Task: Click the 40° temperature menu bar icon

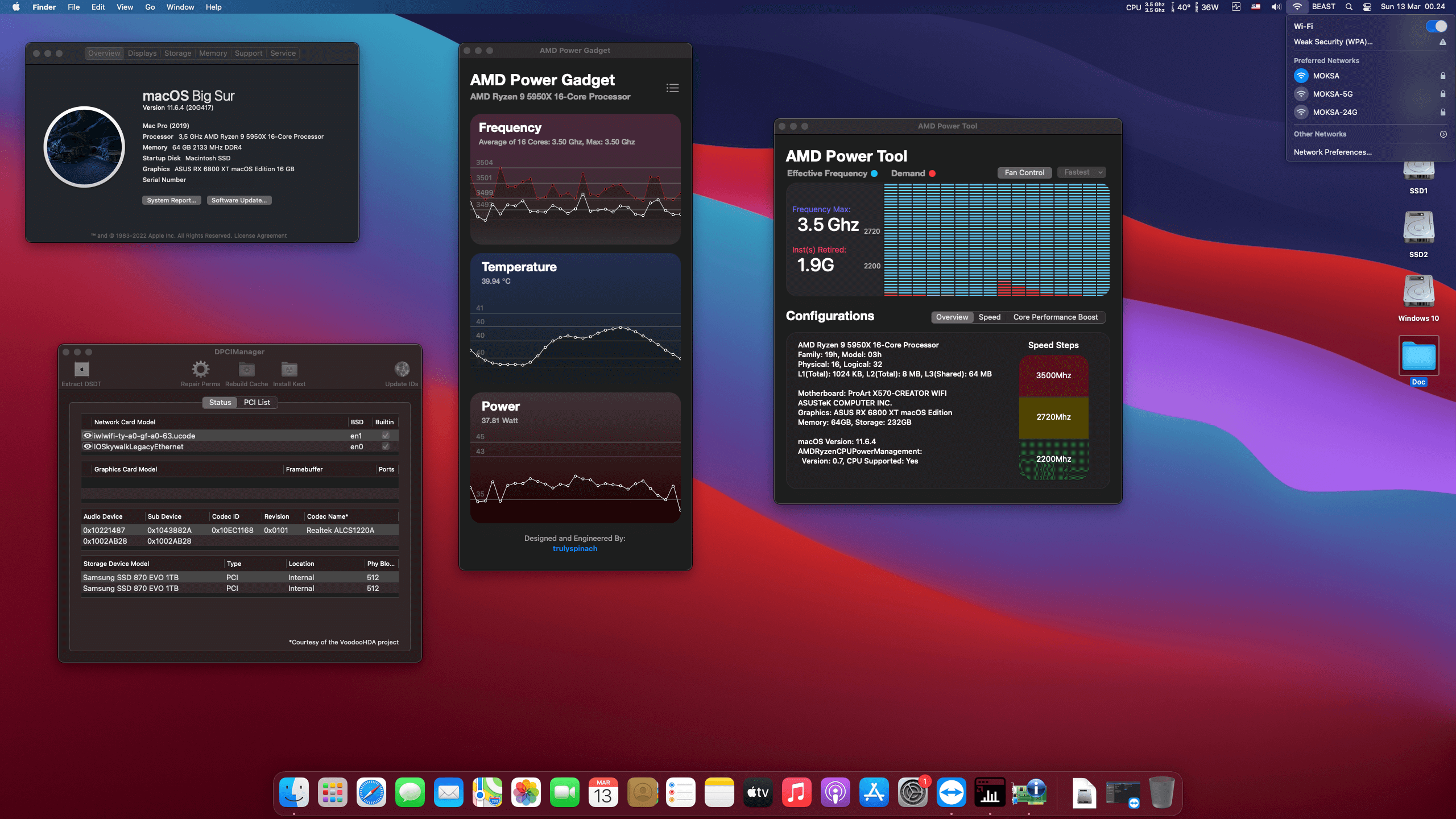Action: point(1180,7)
